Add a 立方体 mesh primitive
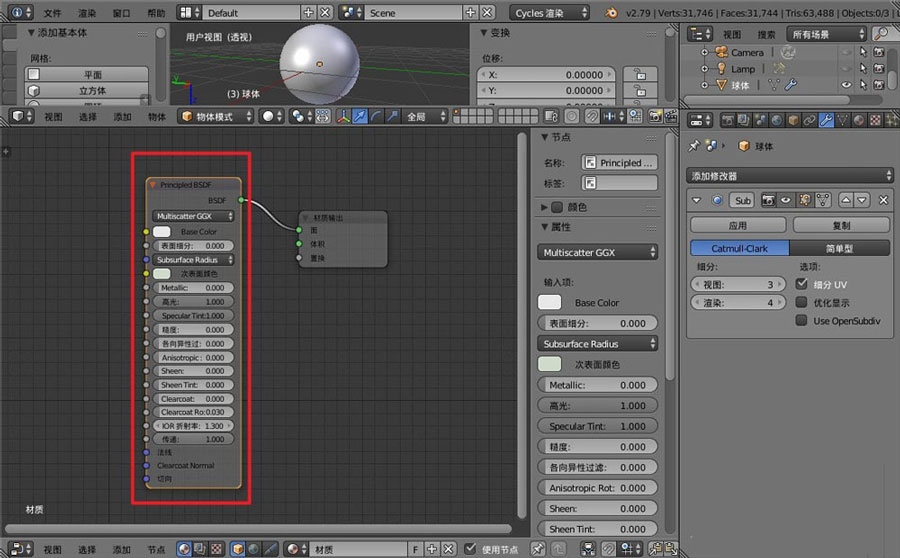Image resolution: width=900 pixels, height=558 pixels. point(87,91)
